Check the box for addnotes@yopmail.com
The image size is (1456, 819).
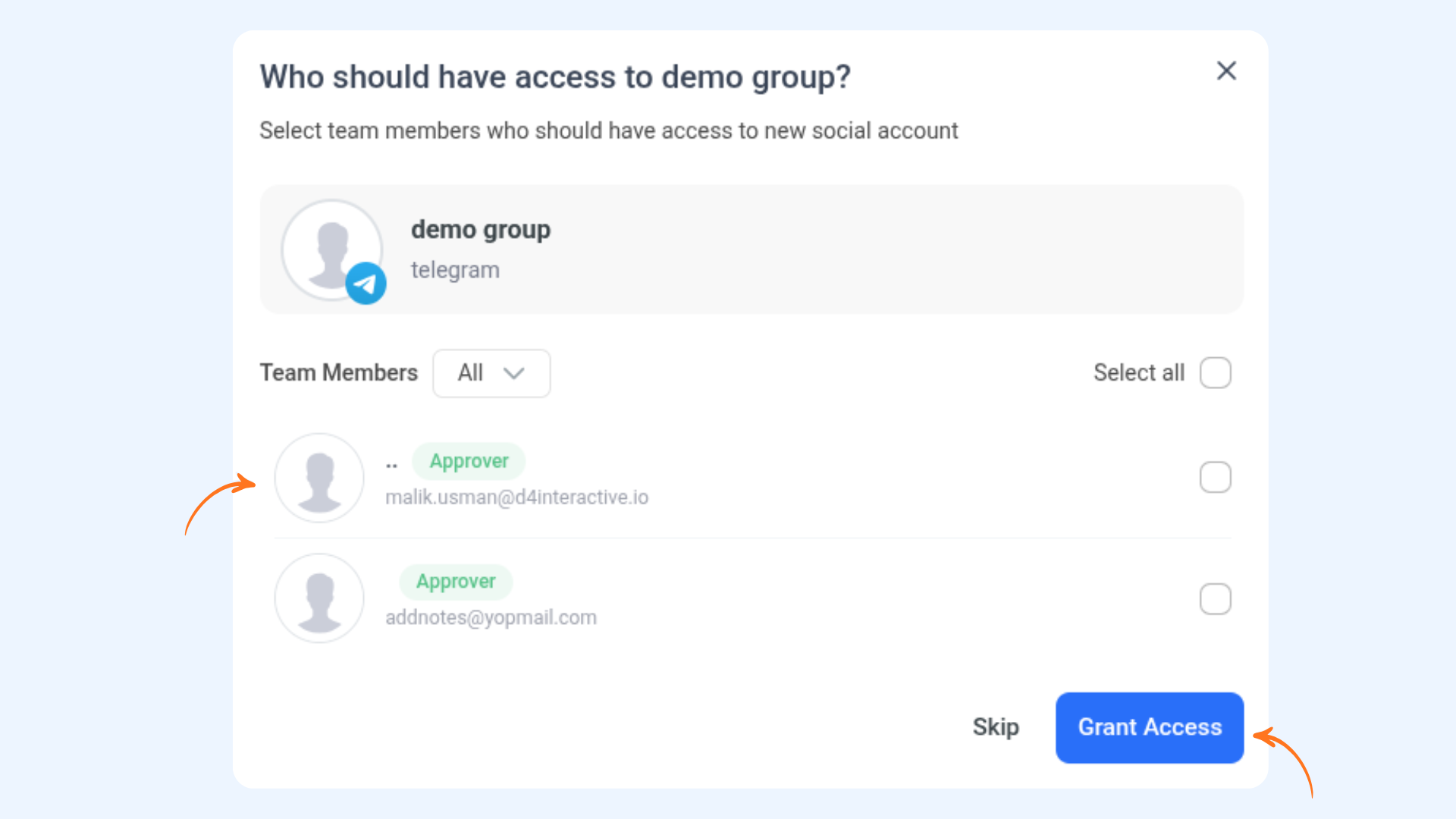1215,599
